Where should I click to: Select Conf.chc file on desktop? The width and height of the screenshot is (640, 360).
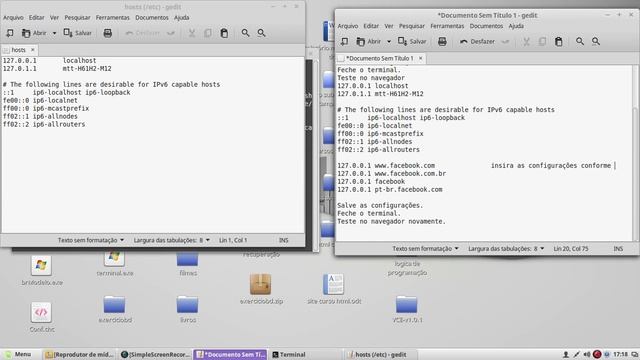click(x=41, y=317)
